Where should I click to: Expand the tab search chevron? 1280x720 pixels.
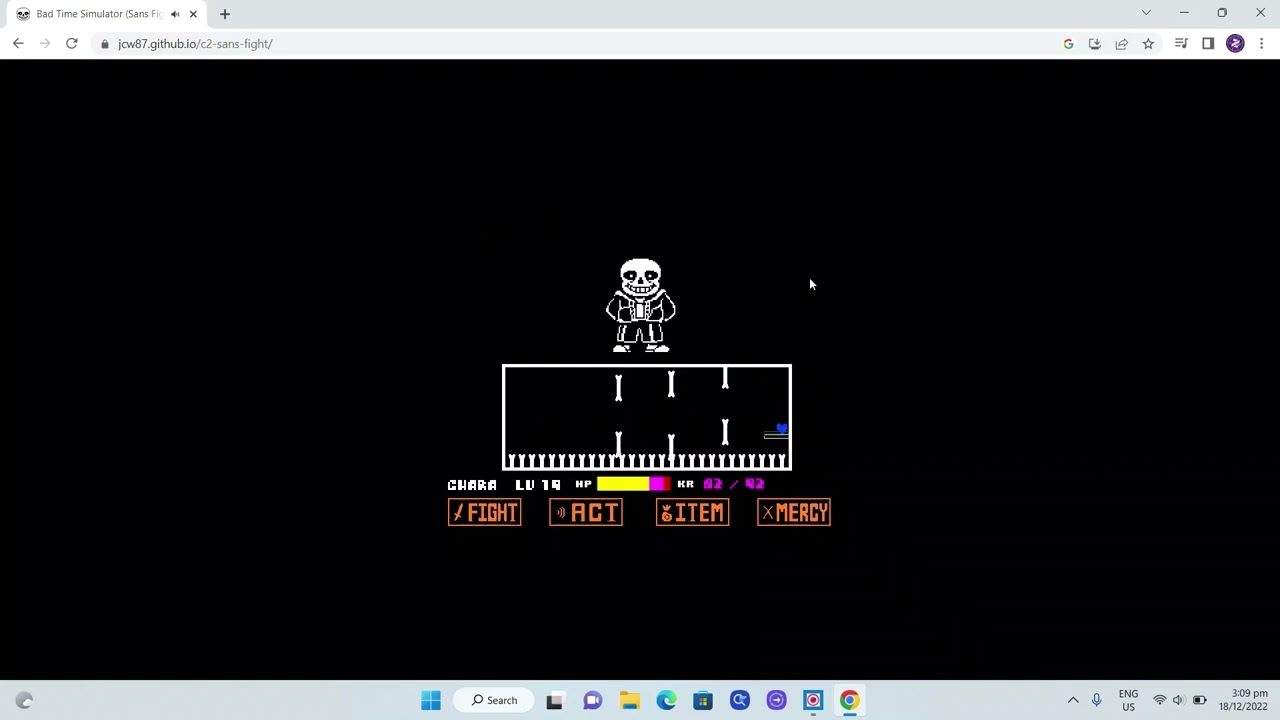click(x=1146, y=13)
